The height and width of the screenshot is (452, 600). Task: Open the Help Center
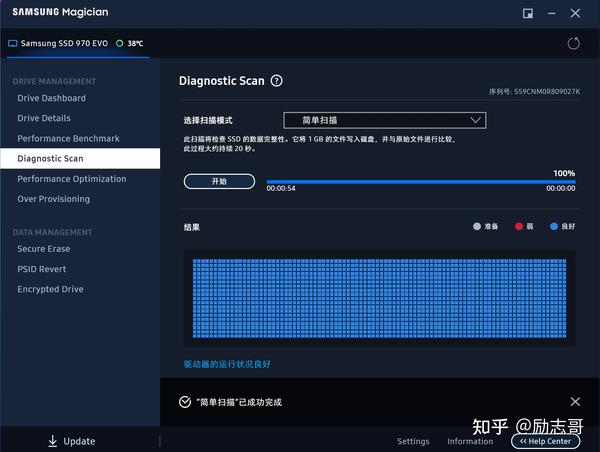pyautogui.click(x=546, y=441)
